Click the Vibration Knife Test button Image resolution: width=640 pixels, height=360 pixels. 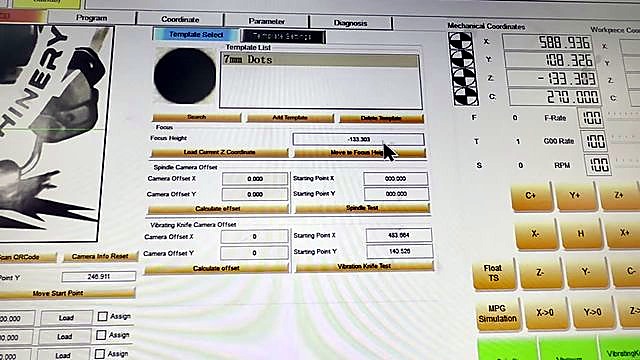pyautogui.click(x=364, y=267)
